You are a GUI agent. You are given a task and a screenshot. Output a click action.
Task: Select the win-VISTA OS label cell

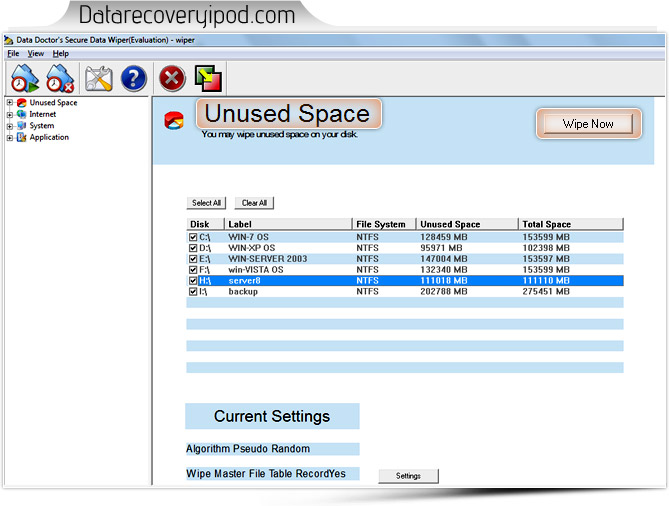(256, 270)
